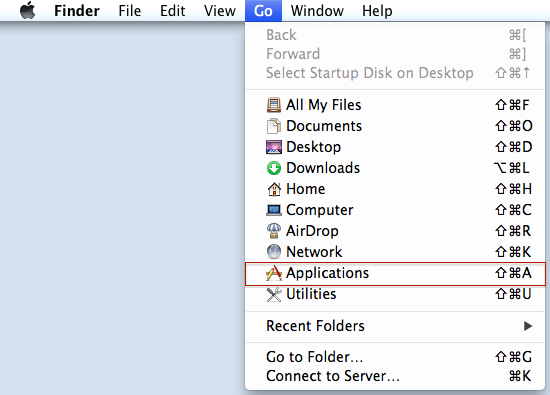The height and width of the screenshot is (395, 550).
Task: Open the Finder application menu
Action: 77,11
